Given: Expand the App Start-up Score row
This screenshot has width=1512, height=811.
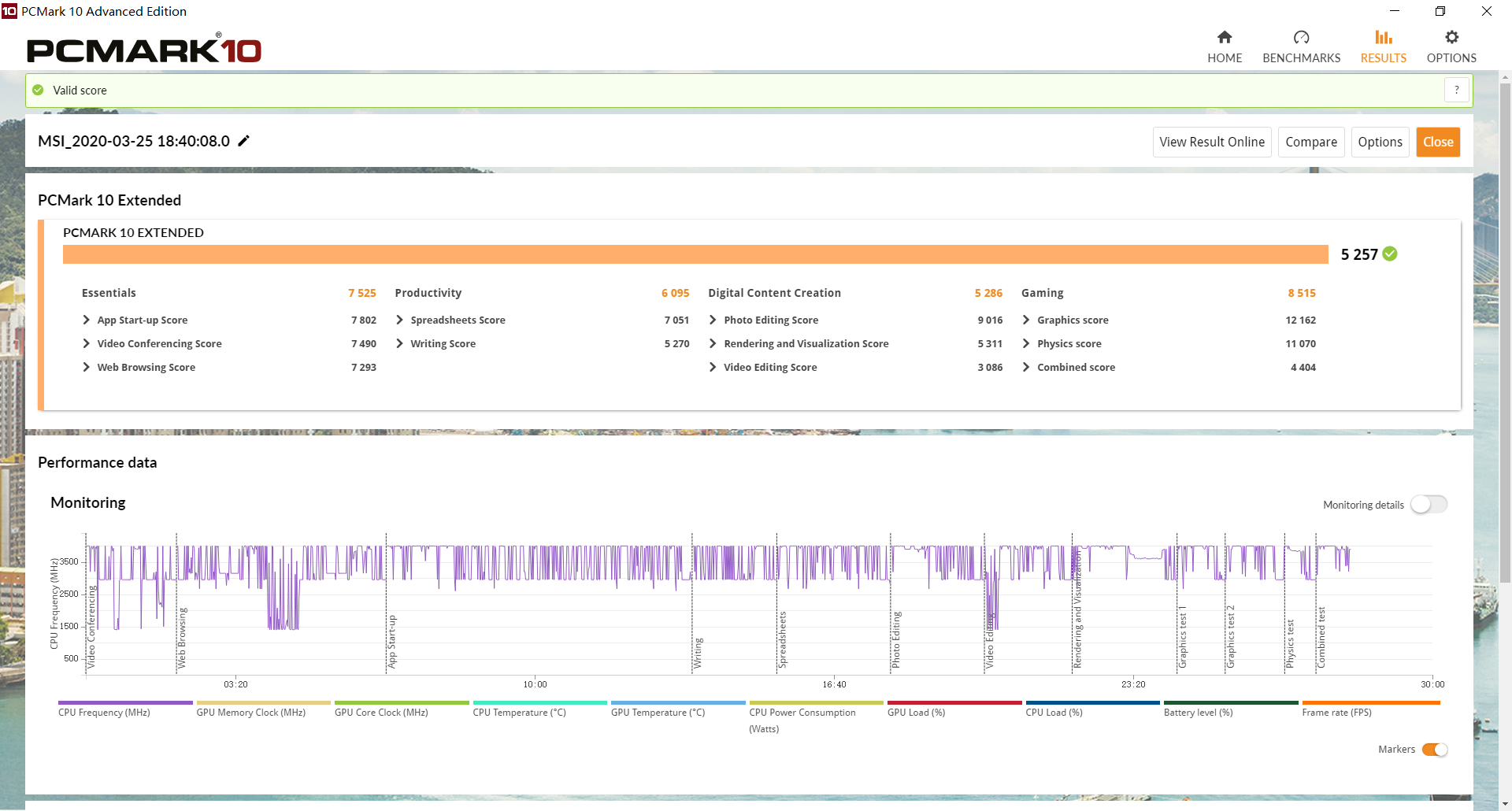Looking at the screenshot, I should pos(87,320).
